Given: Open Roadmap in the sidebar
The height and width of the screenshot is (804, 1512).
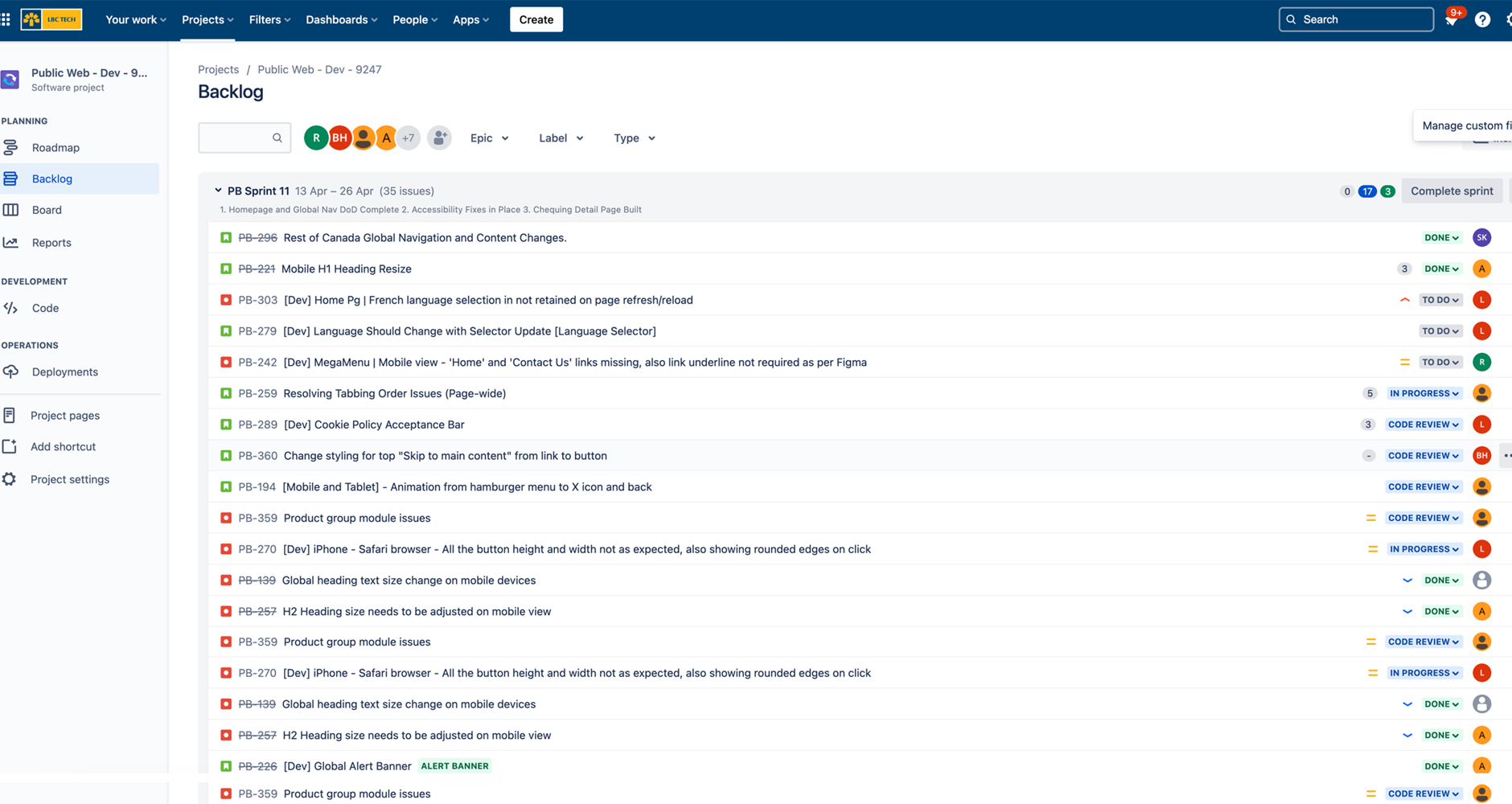Looking at the screenshot, I should 55,148.
